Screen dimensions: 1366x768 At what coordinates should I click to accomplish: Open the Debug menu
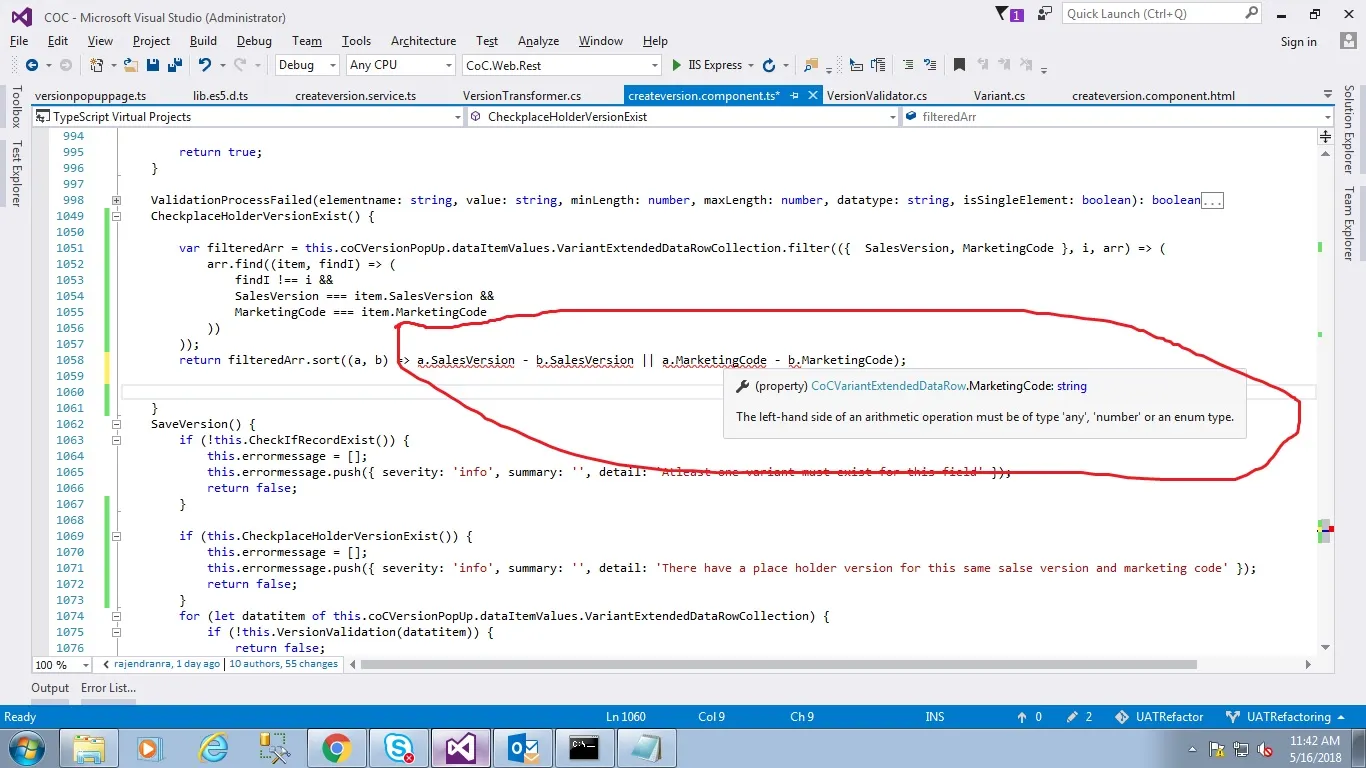(x=254, y=41)
